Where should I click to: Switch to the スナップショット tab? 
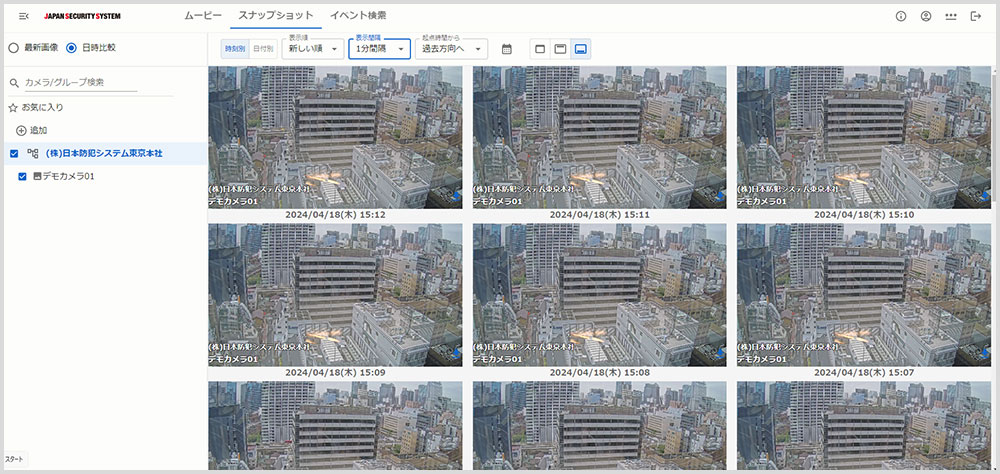[x=276, y=15]
